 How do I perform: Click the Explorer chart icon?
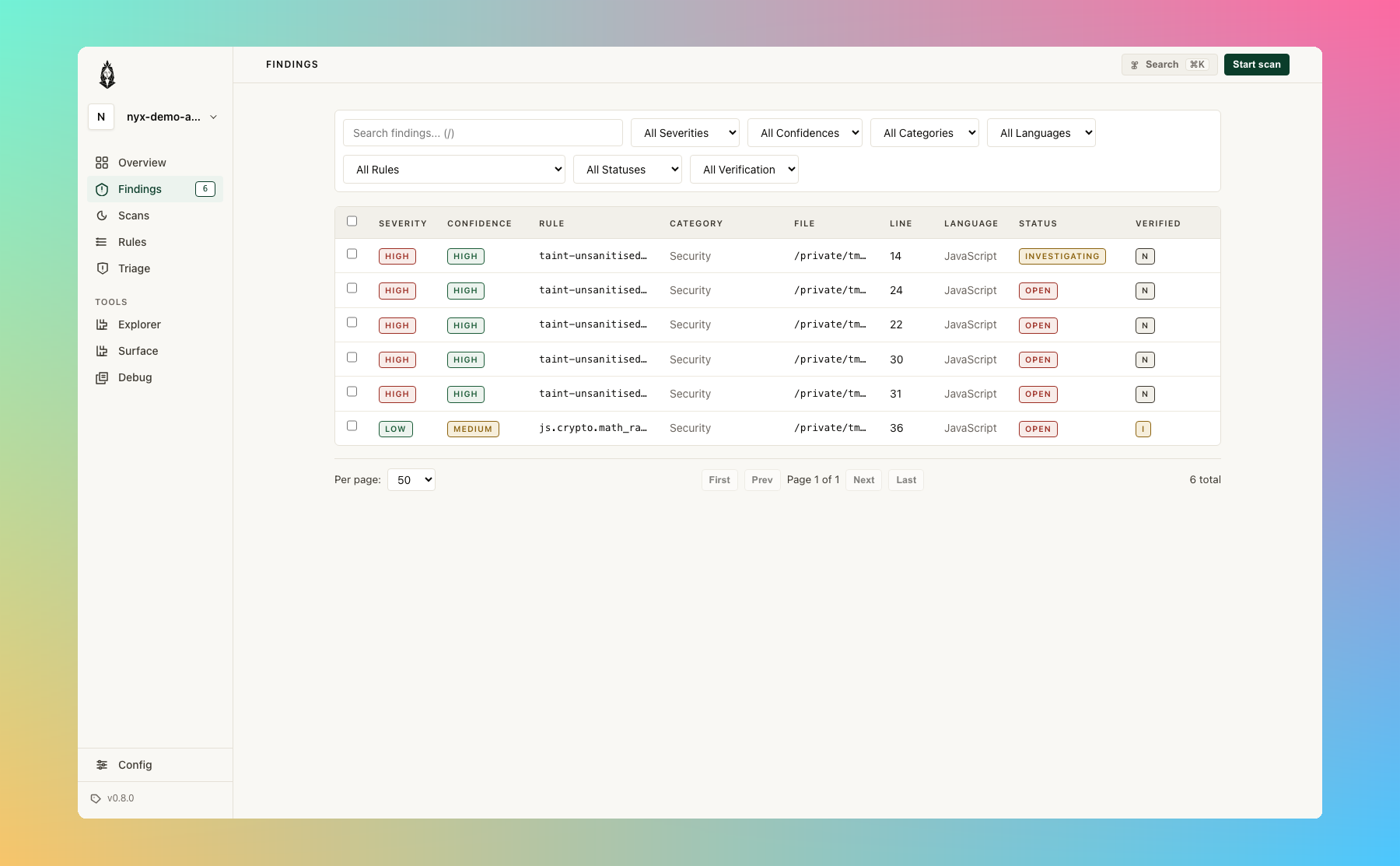[102, 324]
